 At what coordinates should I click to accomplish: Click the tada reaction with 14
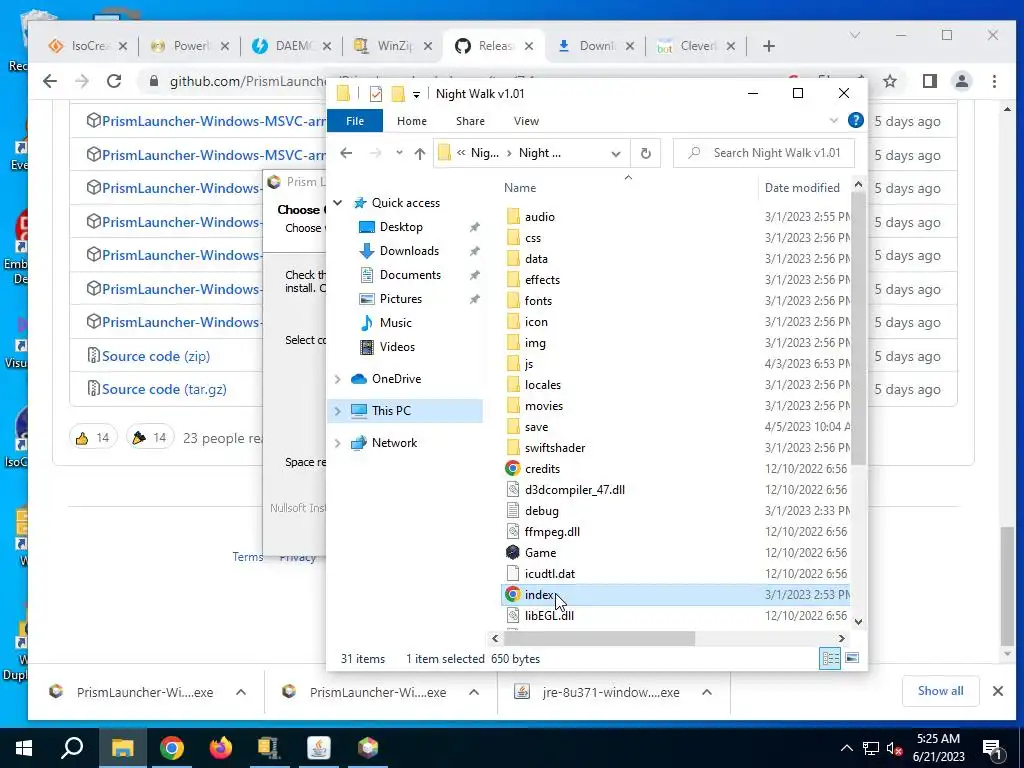(150, 438)
